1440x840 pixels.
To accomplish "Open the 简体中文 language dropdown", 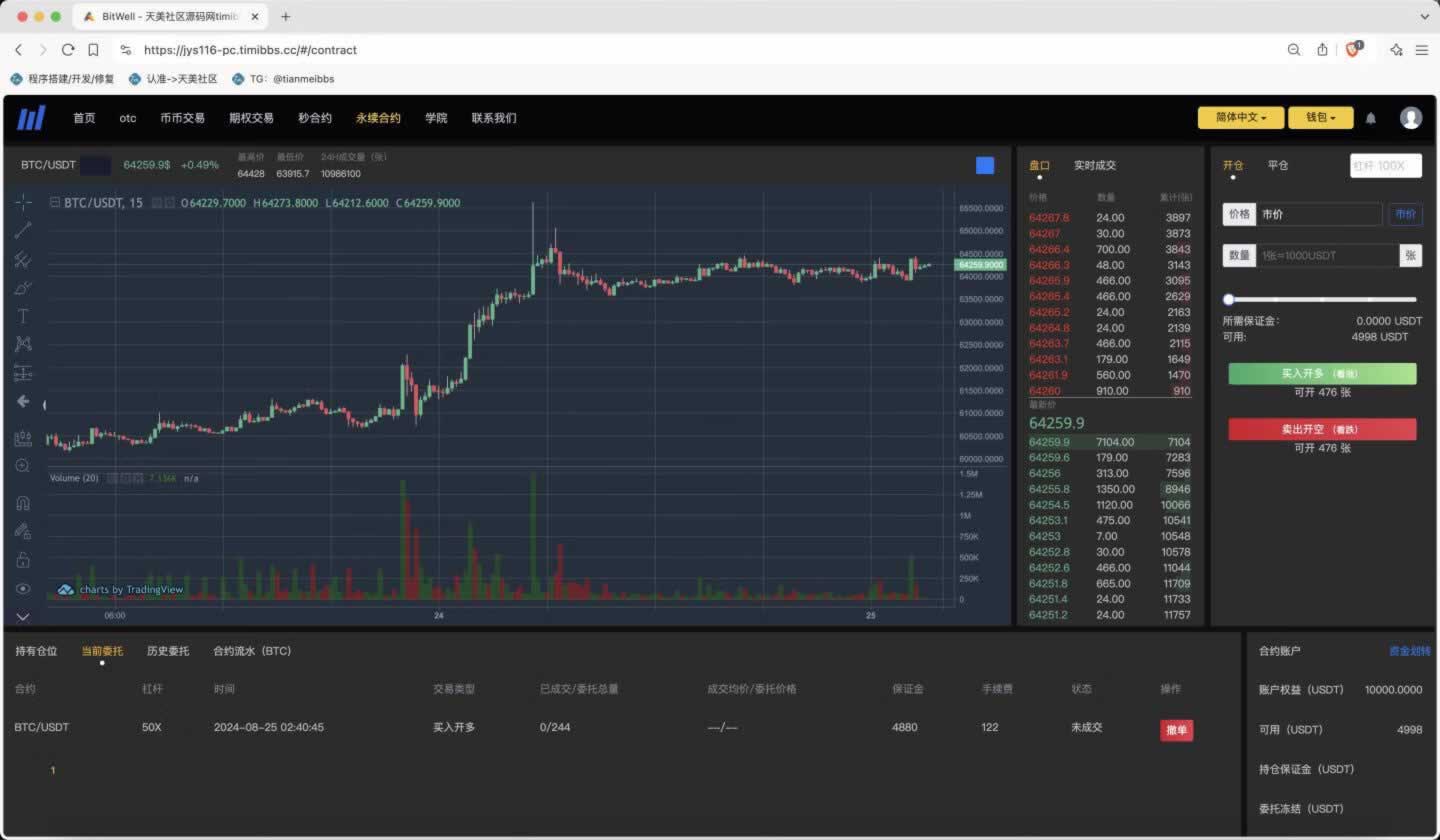I will click(1241, 118).
